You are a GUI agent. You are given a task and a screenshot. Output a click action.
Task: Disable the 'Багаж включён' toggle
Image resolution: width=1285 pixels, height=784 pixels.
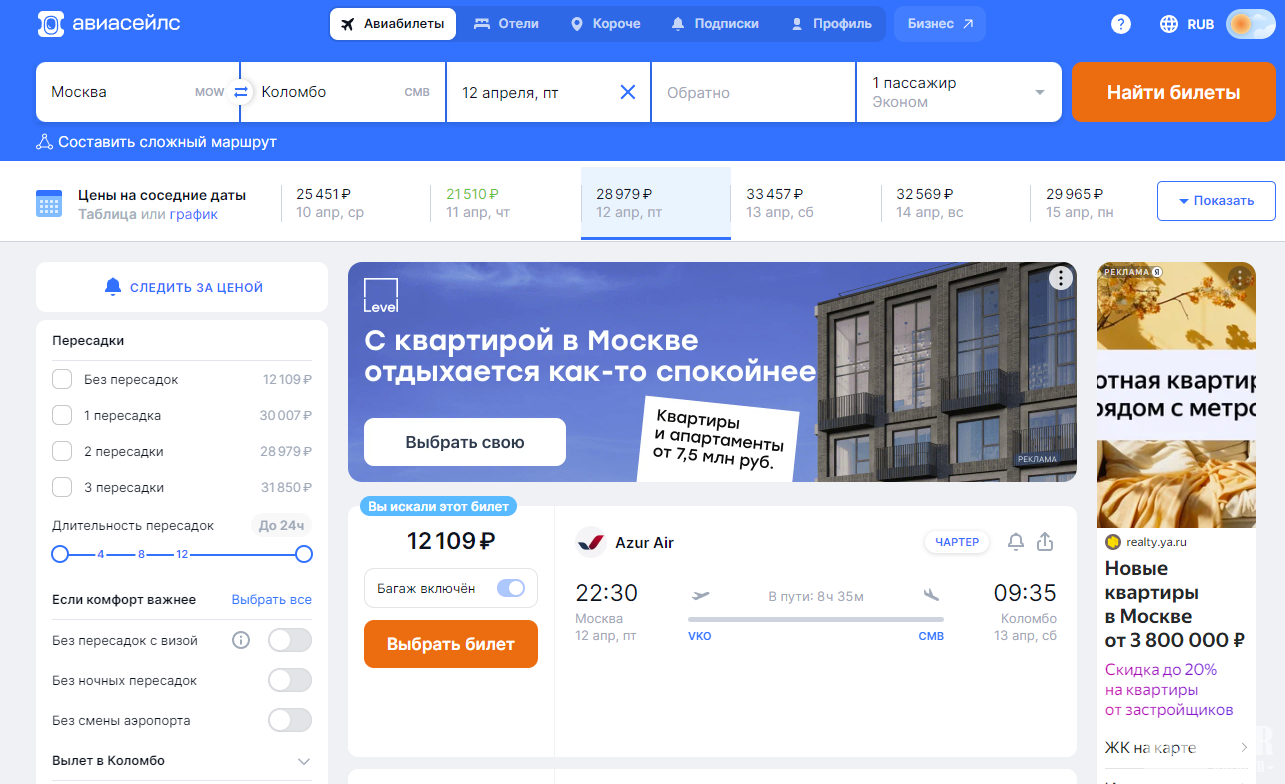pos(510,588)
